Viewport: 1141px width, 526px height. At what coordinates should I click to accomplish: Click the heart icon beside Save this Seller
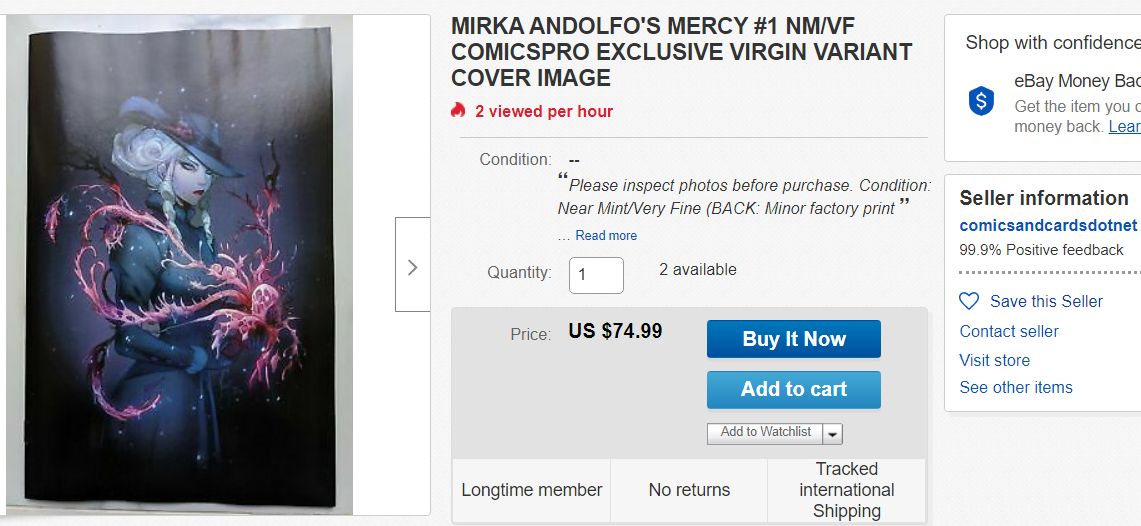pyautogui.click(x=969, y=301)
